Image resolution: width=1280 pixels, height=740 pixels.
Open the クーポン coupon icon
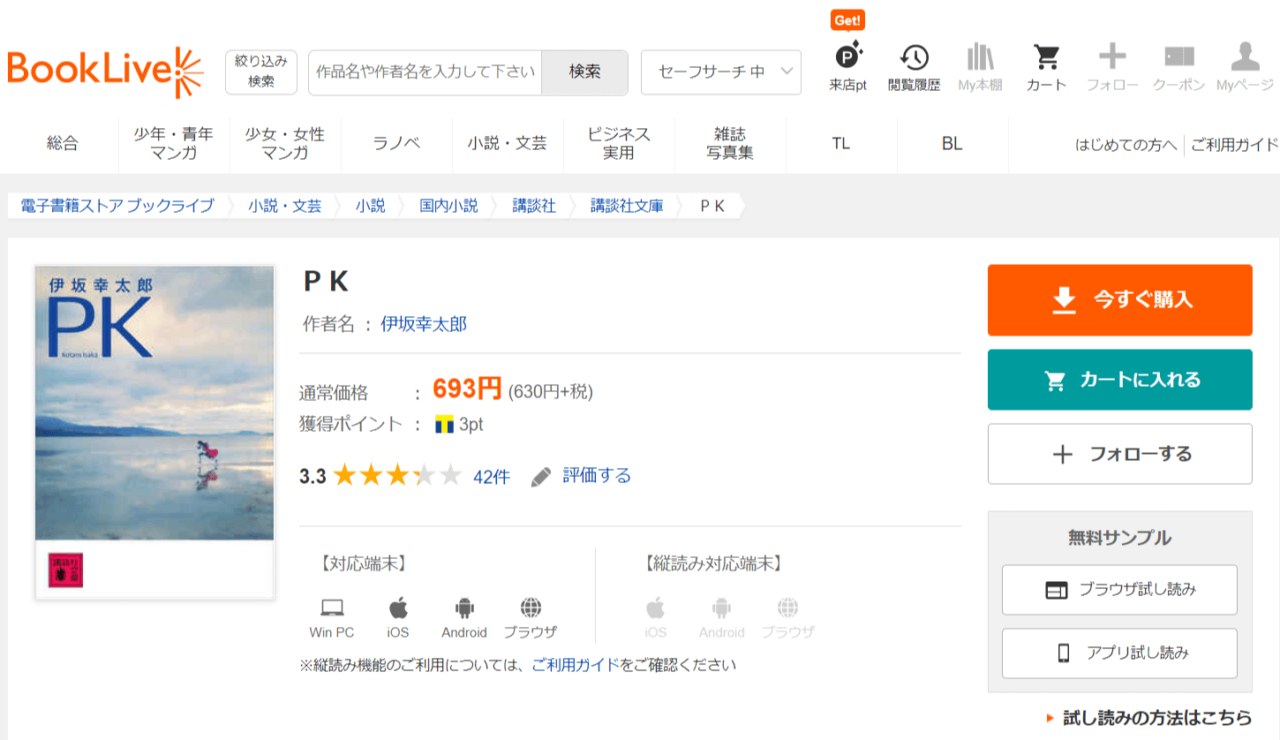coord(1179,56)
